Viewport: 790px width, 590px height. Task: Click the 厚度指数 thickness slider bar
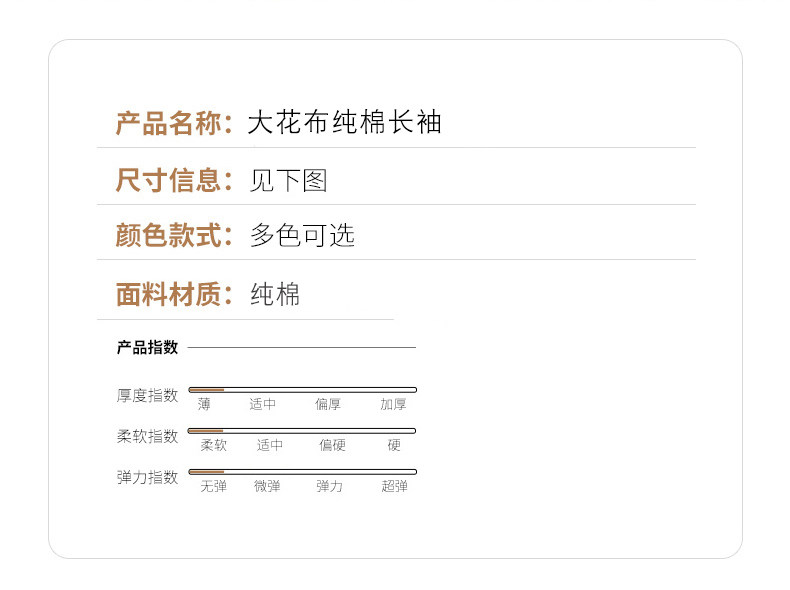click(302, 389)
